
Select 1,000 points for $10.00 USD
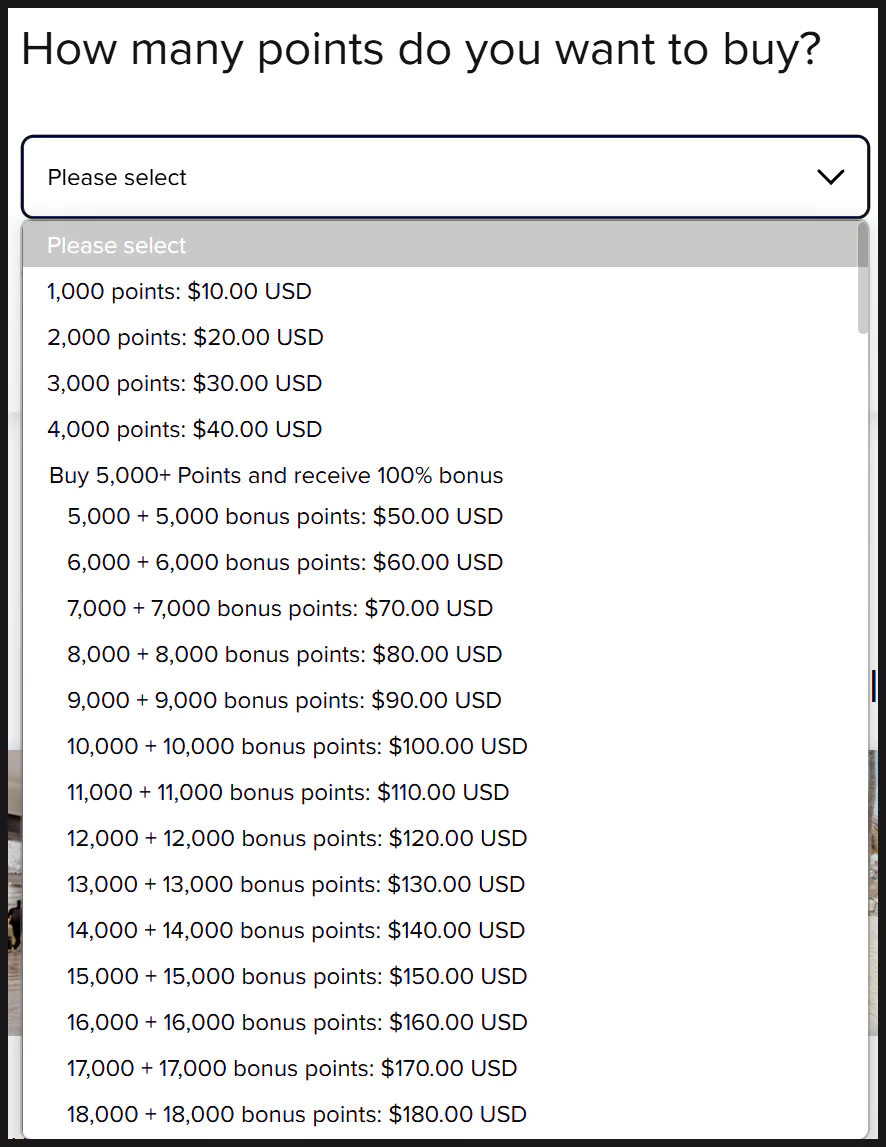click(x=180, y=292)
